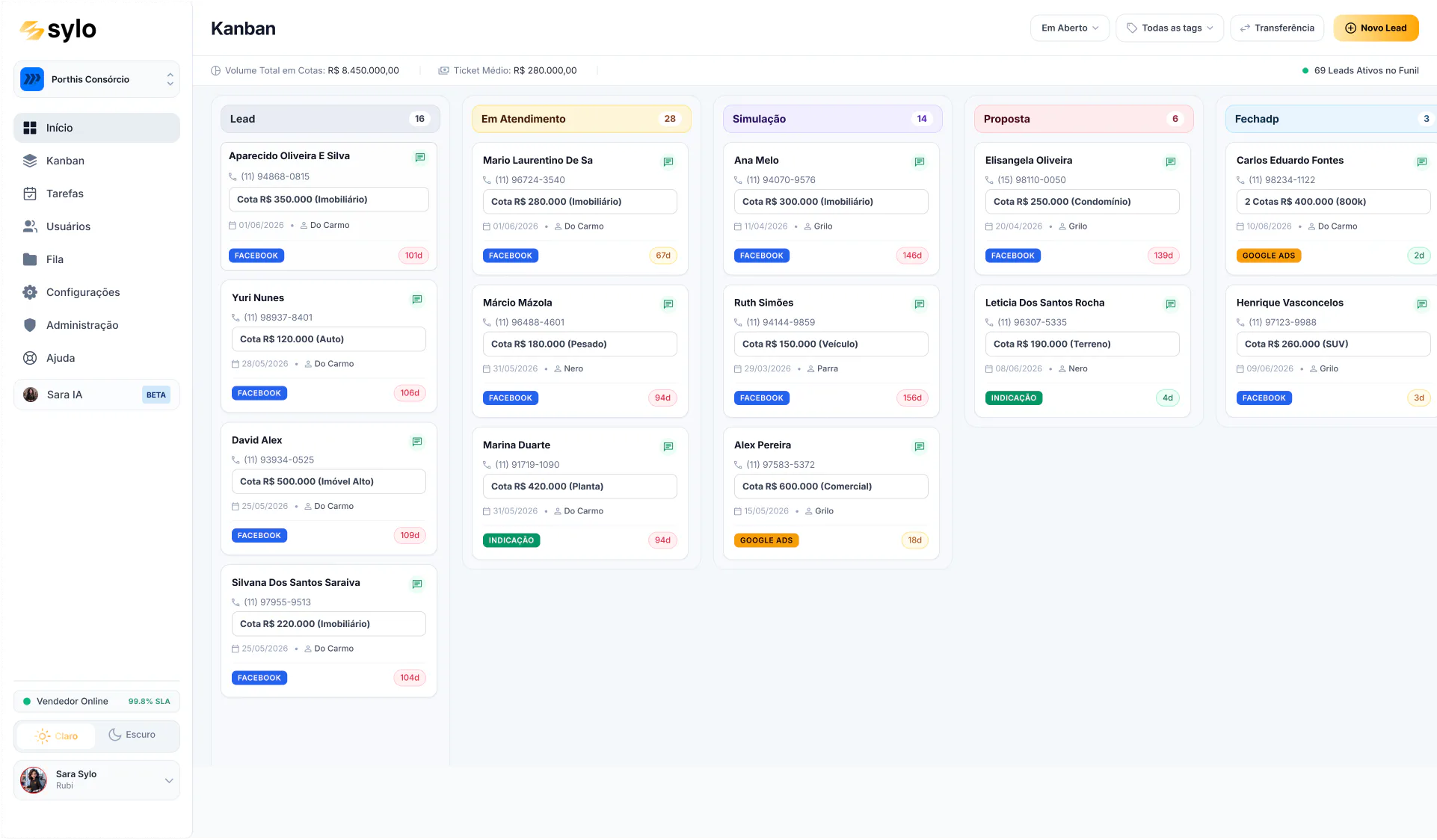Click the Tarefas calendar icon
The width and height of the screenshot is (1437, 840).
tap(30, 194)
